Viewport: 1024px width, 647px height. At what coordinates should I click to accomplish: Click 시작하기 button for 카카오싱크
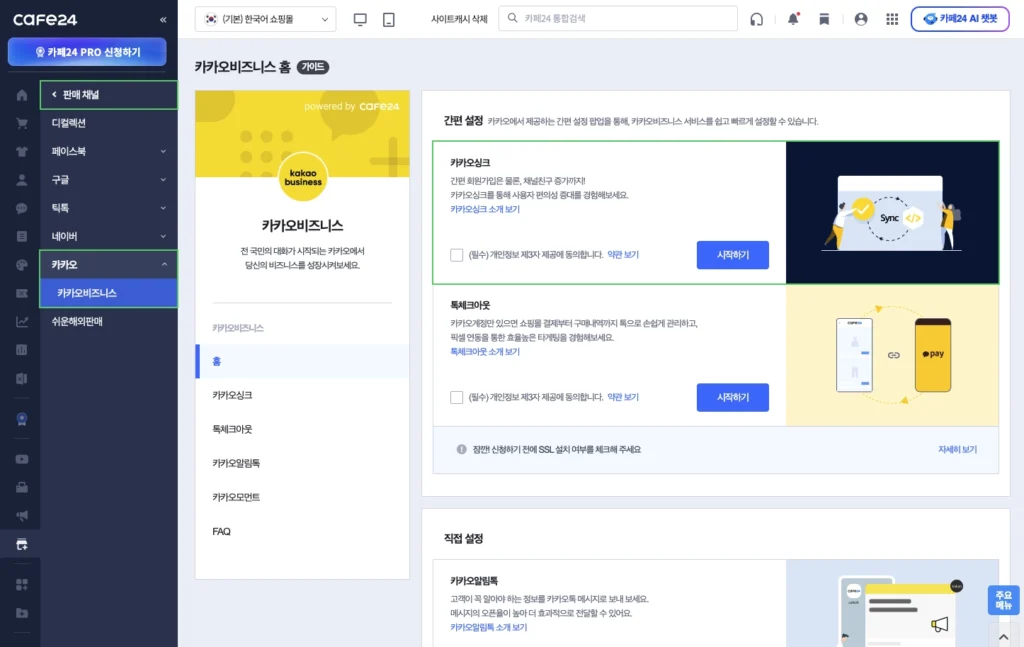[x=732, y=255]
